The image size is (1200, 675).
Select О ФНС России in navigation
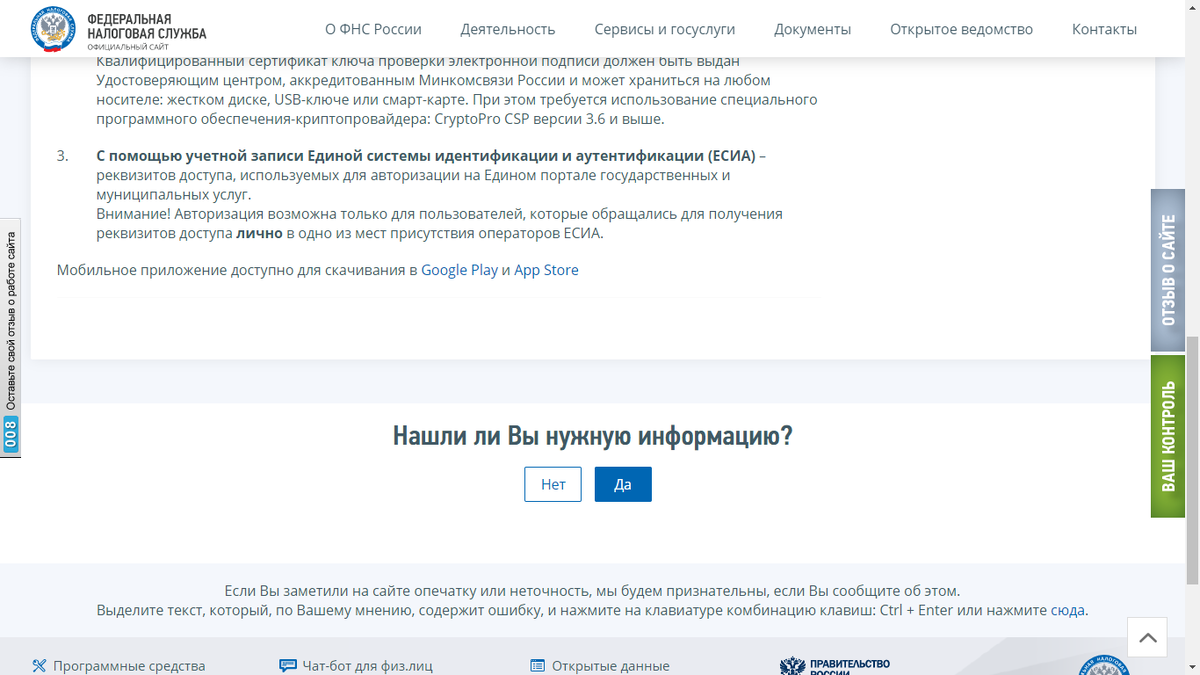(x=373, y=29)
